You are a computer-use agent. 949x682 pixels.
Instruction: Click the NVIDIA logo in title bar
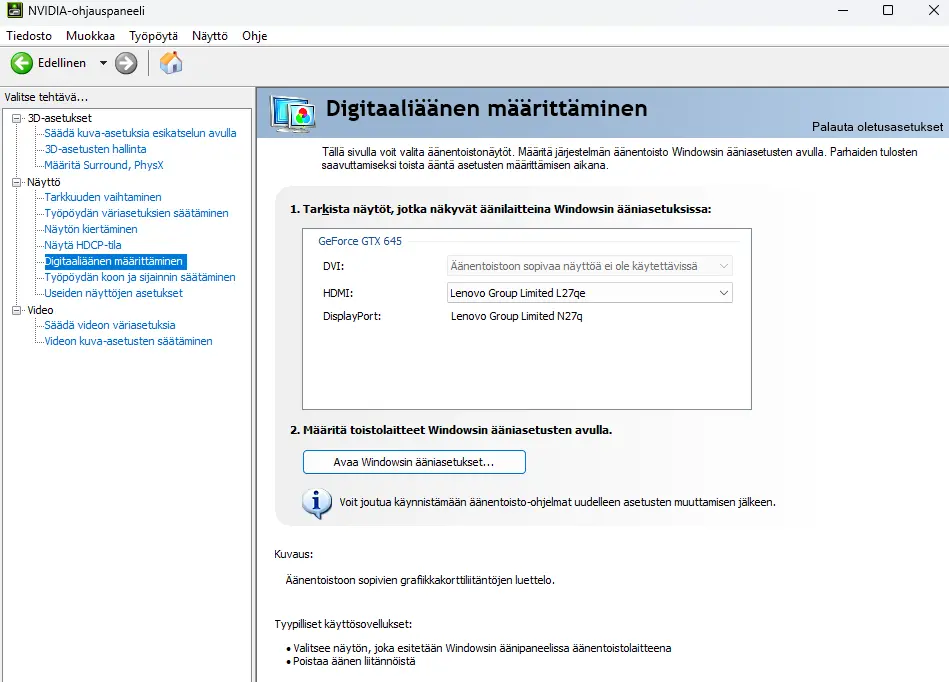(15, 10)
